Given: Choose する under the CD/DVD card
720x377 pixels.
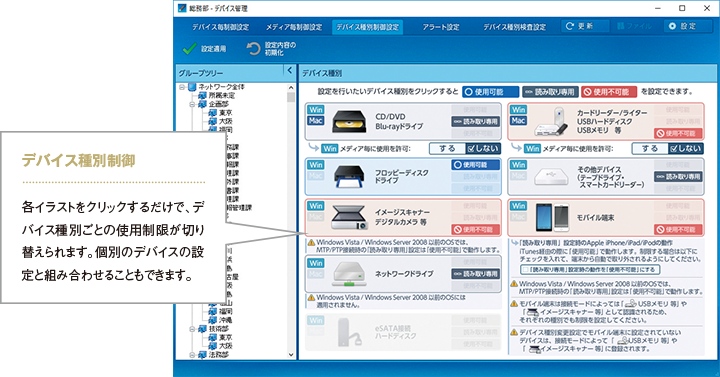Looking at the screenshot, I should coord(447,148).
